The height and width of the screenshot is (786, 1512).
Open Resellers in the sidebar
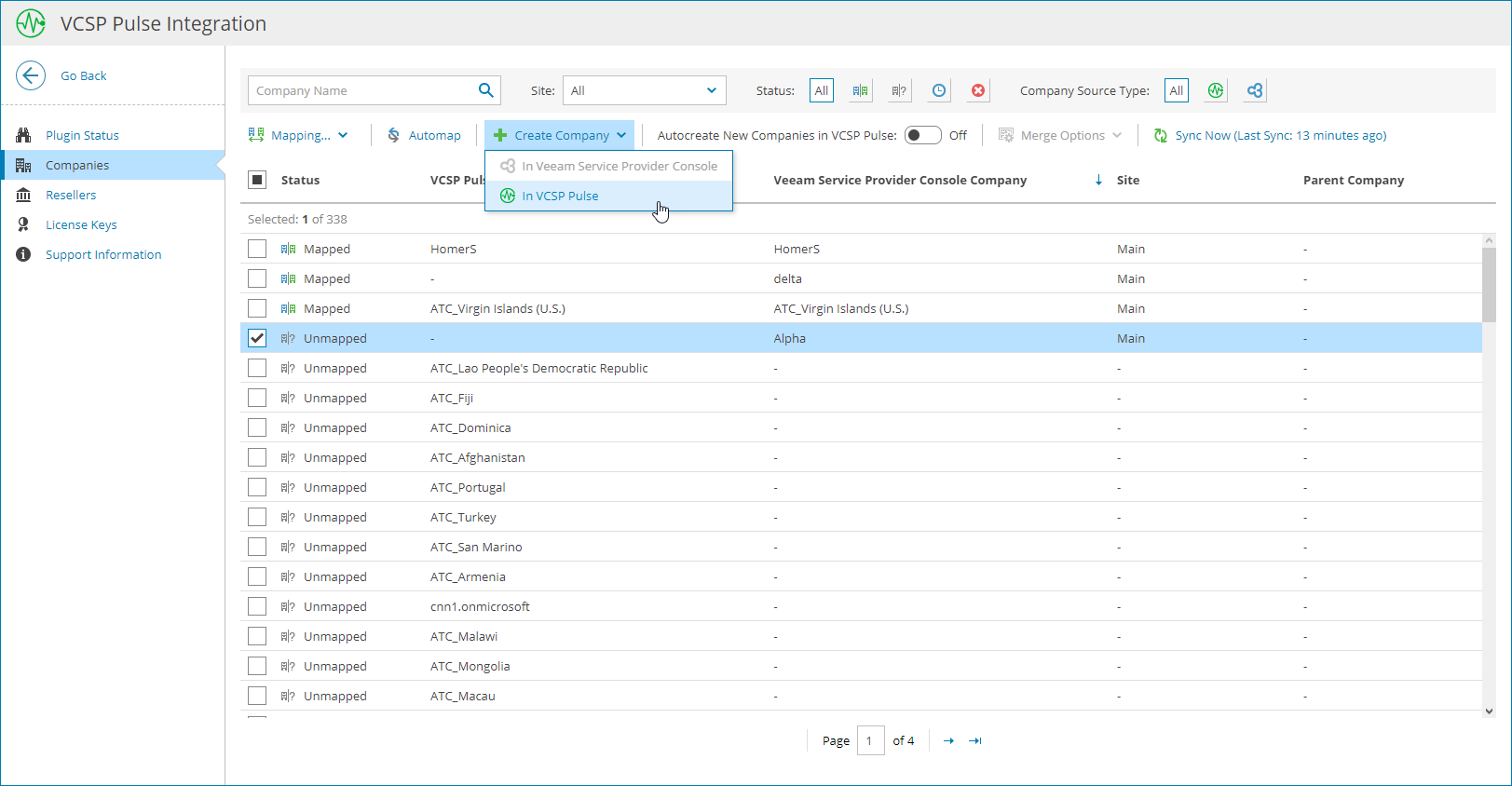point(71,195)
